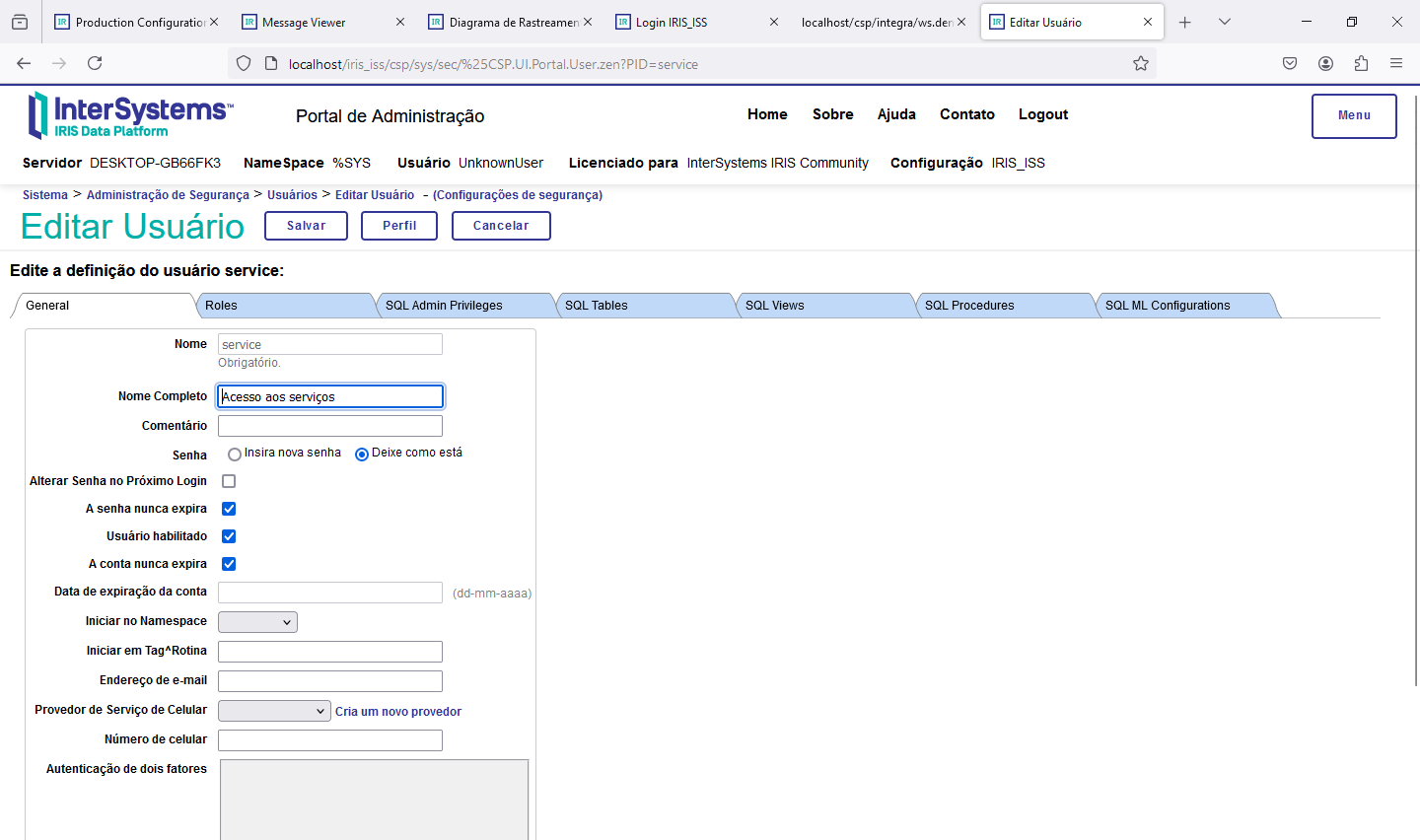Open the list all tabs chevron
The height and width of the screenshot is (840, 1420).
(1224, 22)
